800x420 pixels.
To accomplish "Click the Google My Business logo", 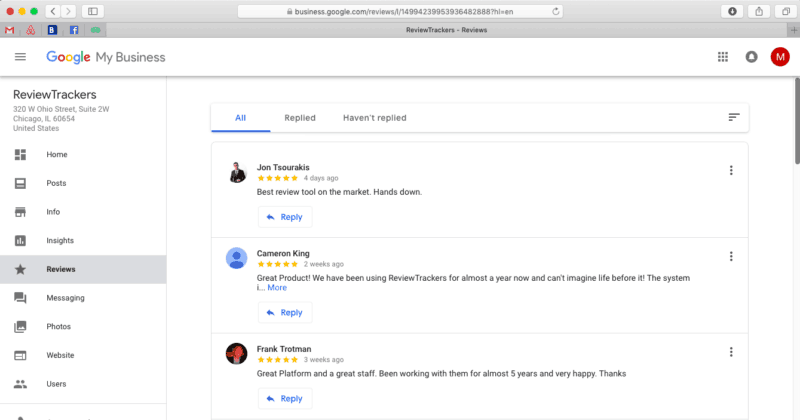I will point(106,57).
